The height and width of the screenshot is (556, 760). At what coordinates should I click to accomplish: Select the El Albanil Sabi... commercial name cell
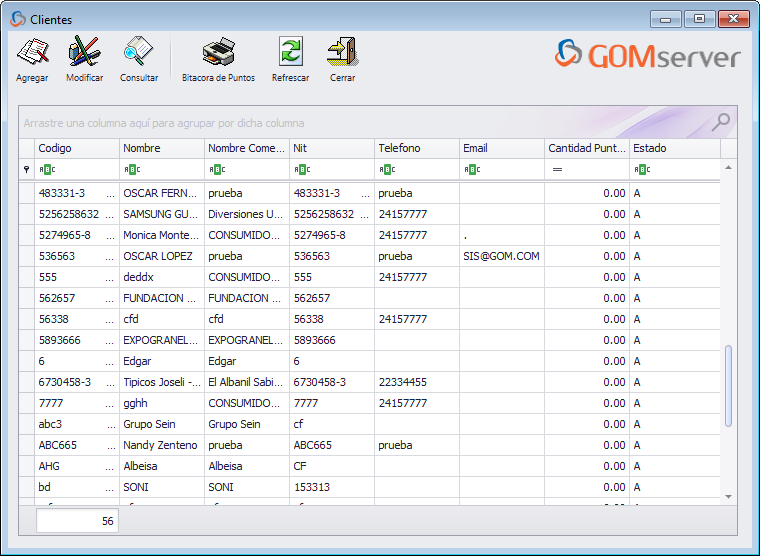pyautogui.click(x=247, y=382)
